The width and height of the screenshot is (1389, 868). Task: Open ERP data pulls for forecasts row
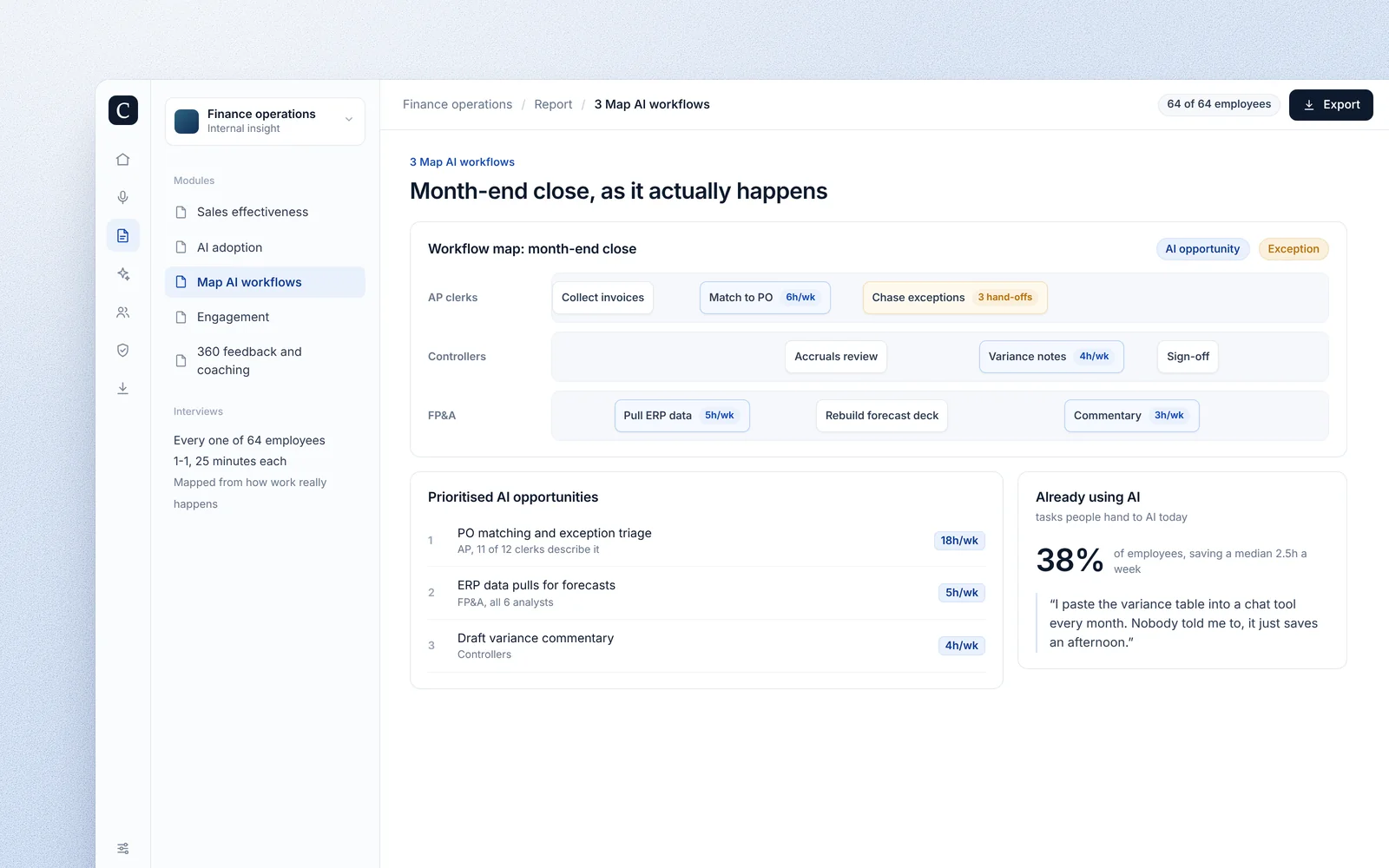(x=707, y=593)
